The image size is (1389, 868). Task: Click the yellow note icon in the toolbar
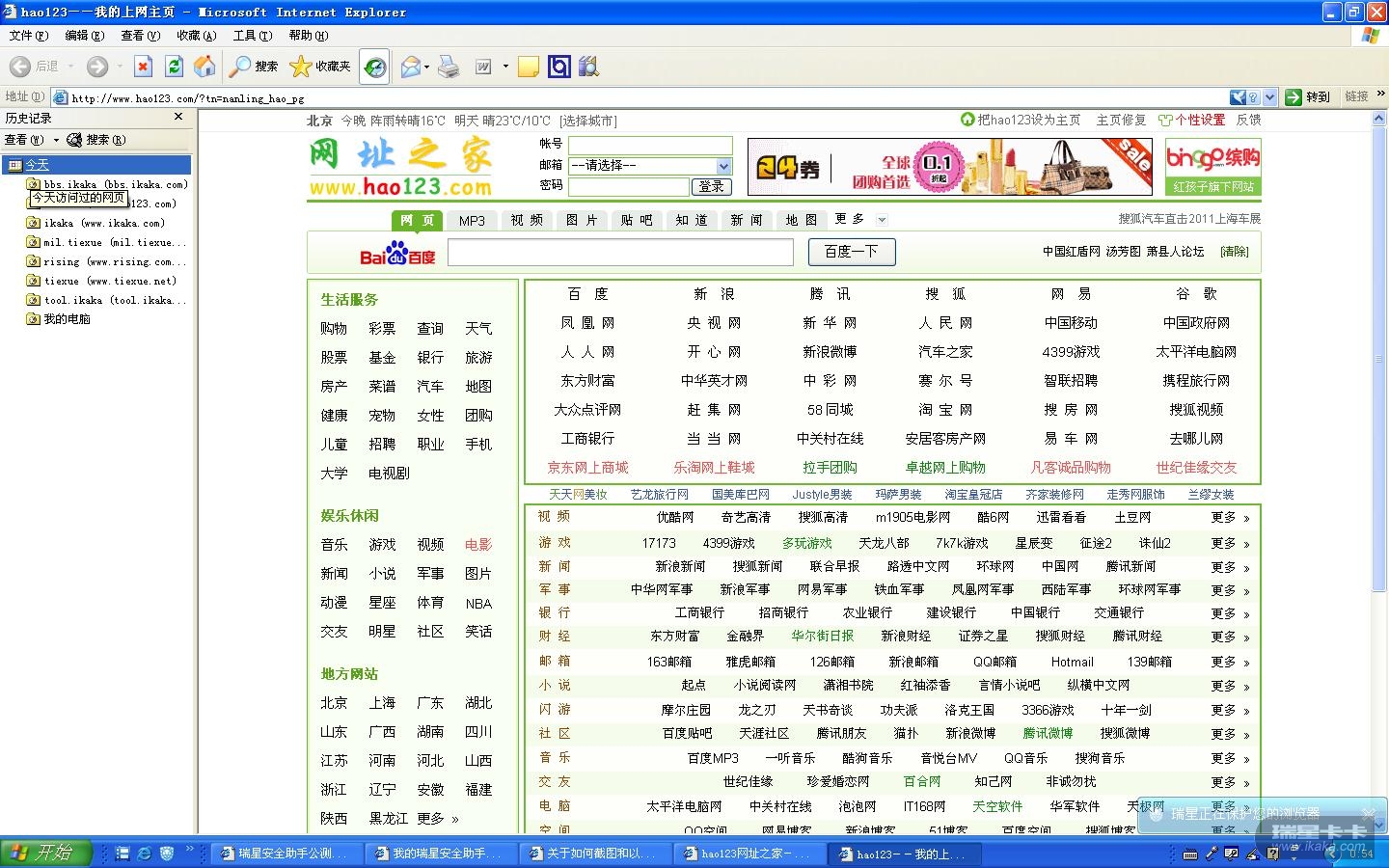coord(528,67)
